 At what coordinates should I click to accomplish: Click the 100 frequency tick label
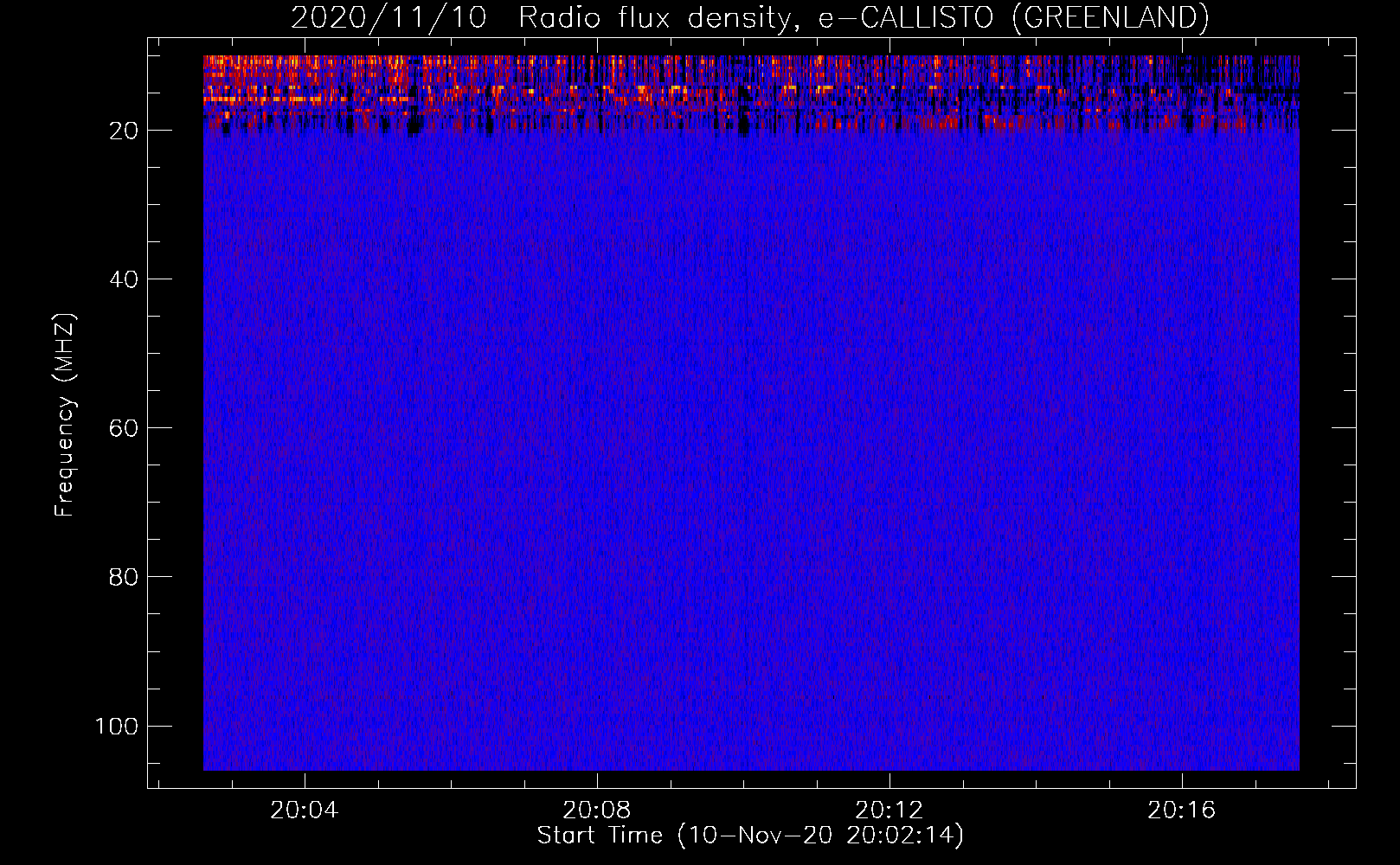click(117, 726)
